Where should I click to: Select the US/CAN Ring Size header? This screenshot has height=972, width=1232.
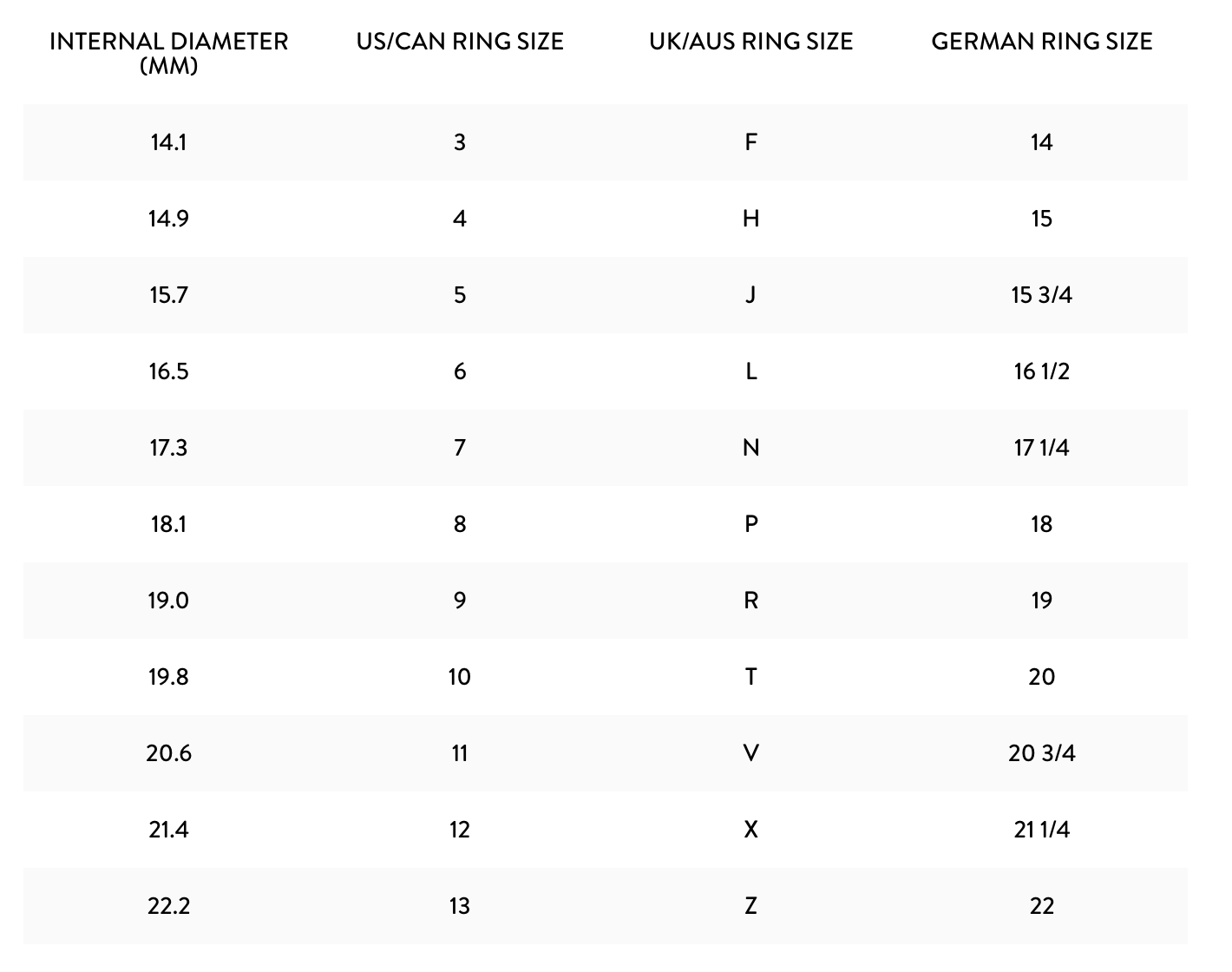460,42
